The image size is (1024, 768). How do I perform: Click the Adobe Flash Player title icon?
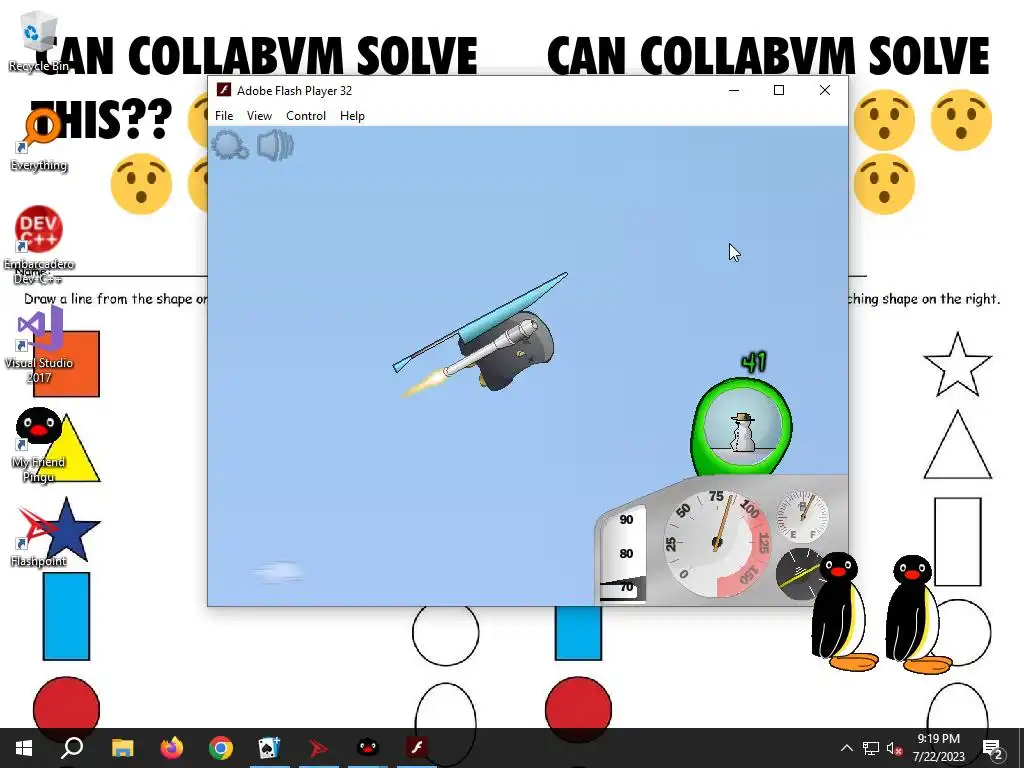[x=223, y=90]
